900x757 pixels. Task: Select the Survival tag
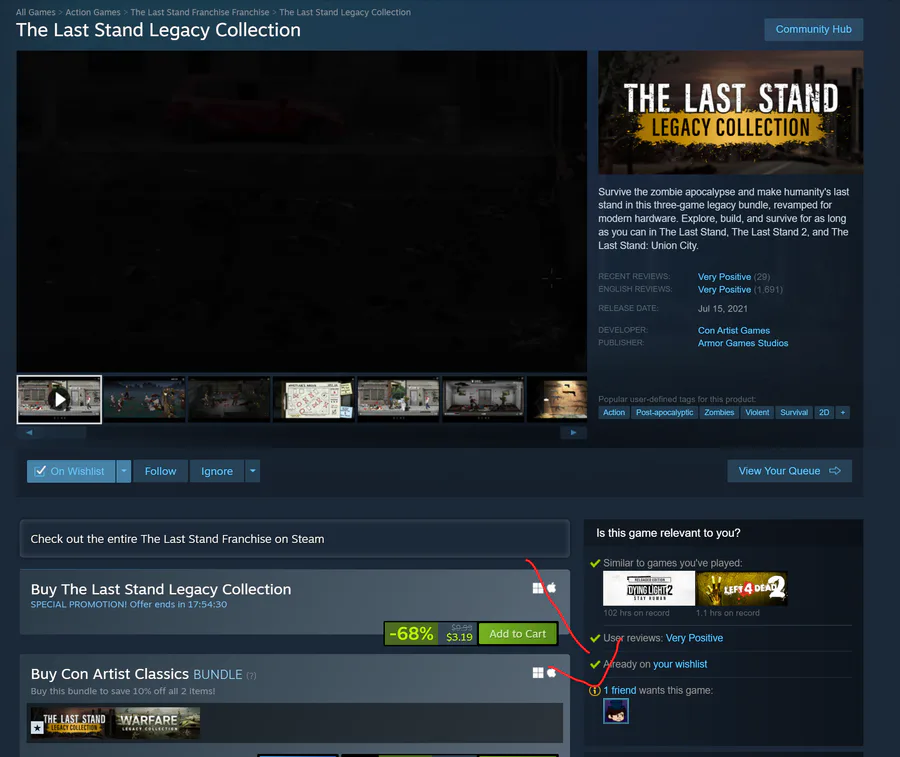(794, 413)
